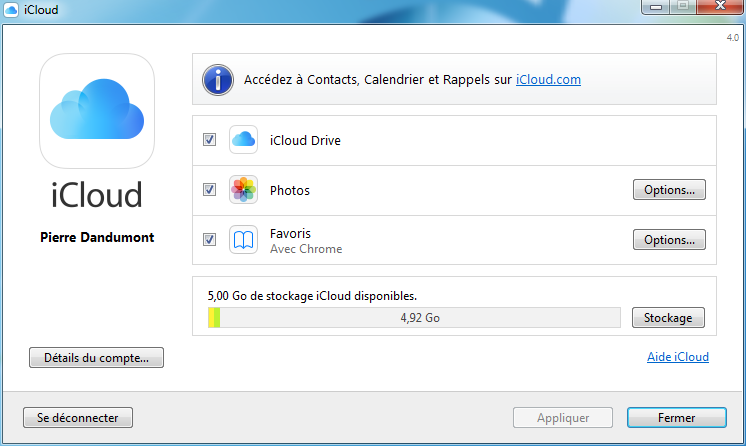Click the storage usage bar showing 4,92 Go
746x446 pixels.
414,317
